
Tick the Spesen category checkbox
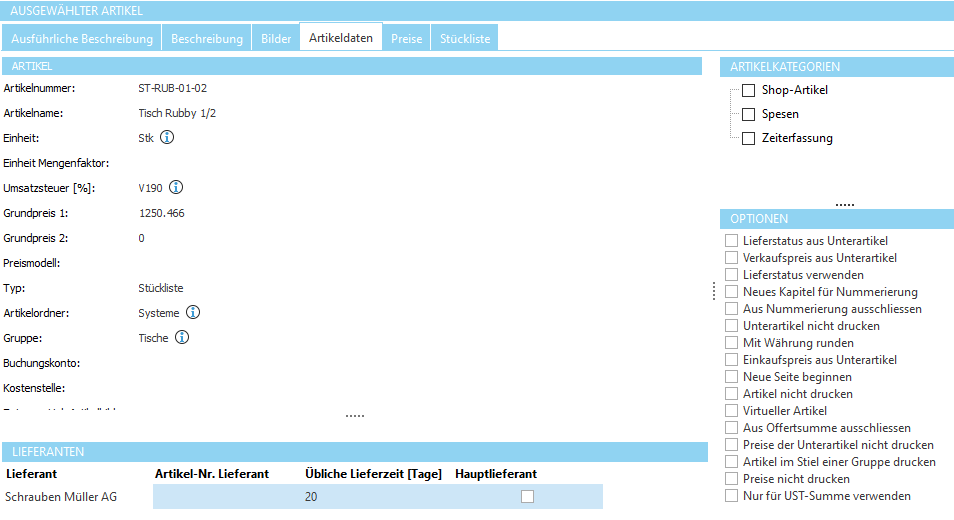pyautogui.click(x=748, y=114)
